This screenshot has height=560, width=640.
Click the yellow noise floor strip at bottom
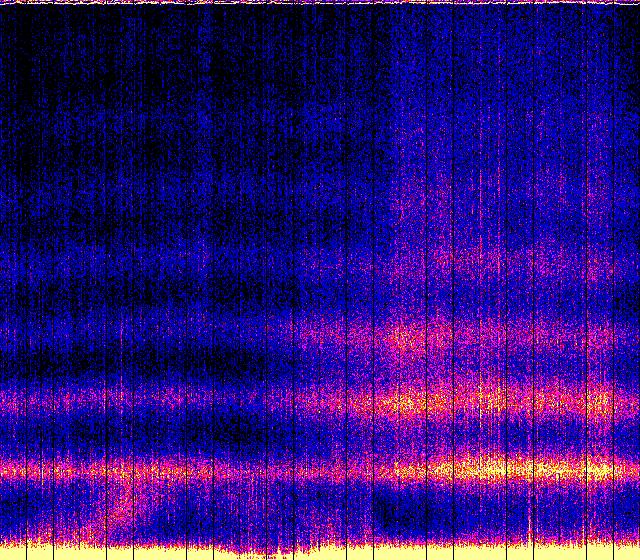[320, 551]
